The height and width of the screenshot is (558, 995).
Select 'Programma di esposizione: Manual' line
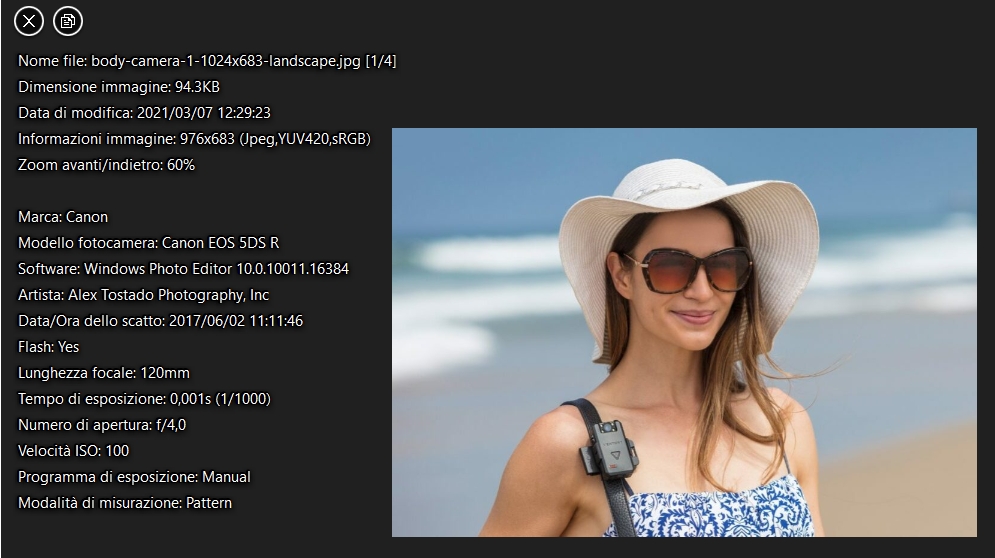[x=134, y=477]
